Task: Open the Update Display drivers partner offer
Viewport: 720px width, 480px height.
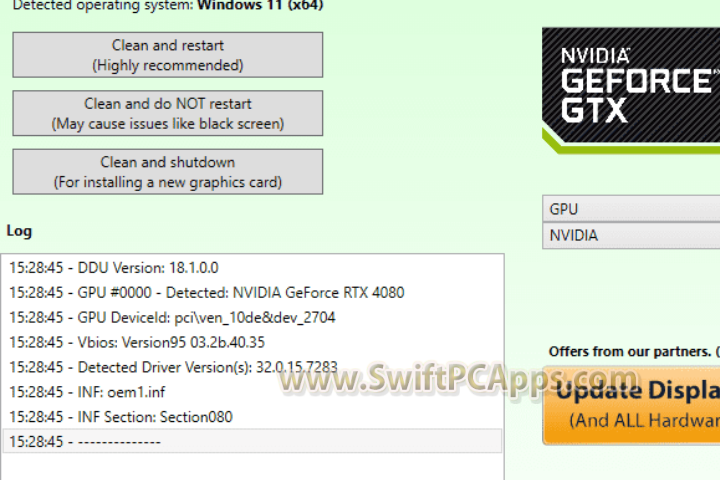Action: point(631,406)
